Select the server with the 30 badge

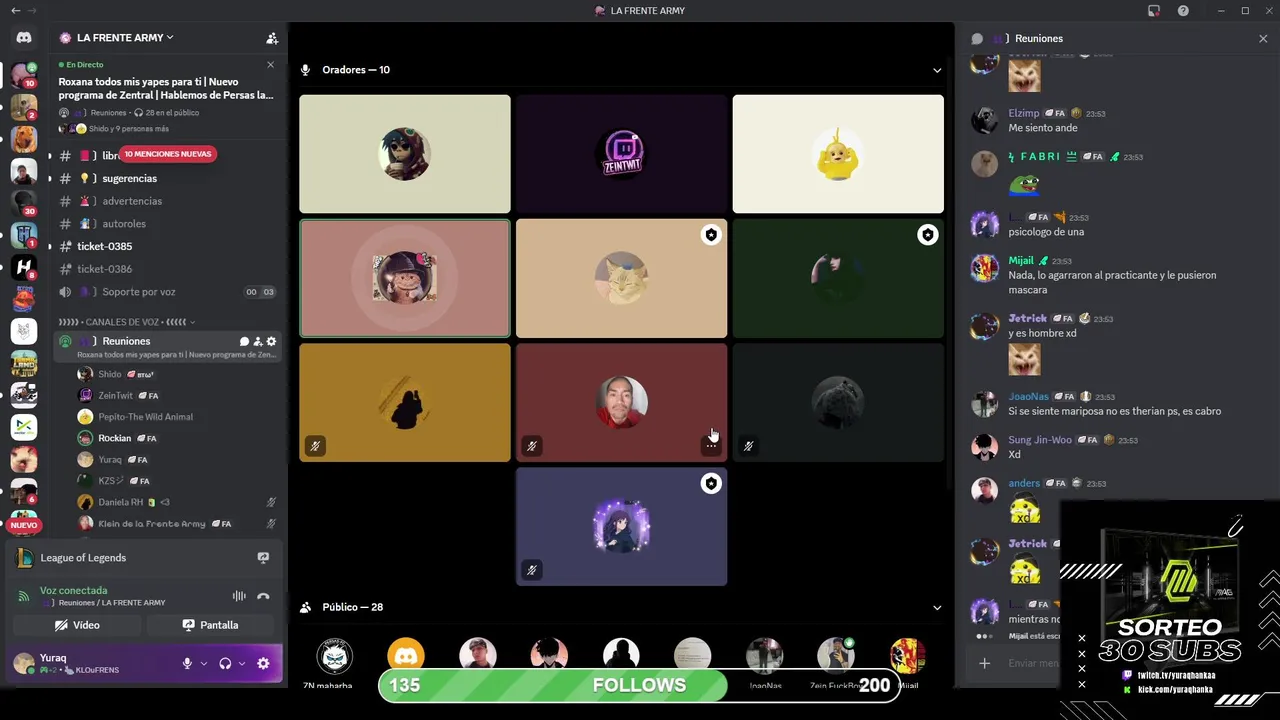[x=24, y=203]
